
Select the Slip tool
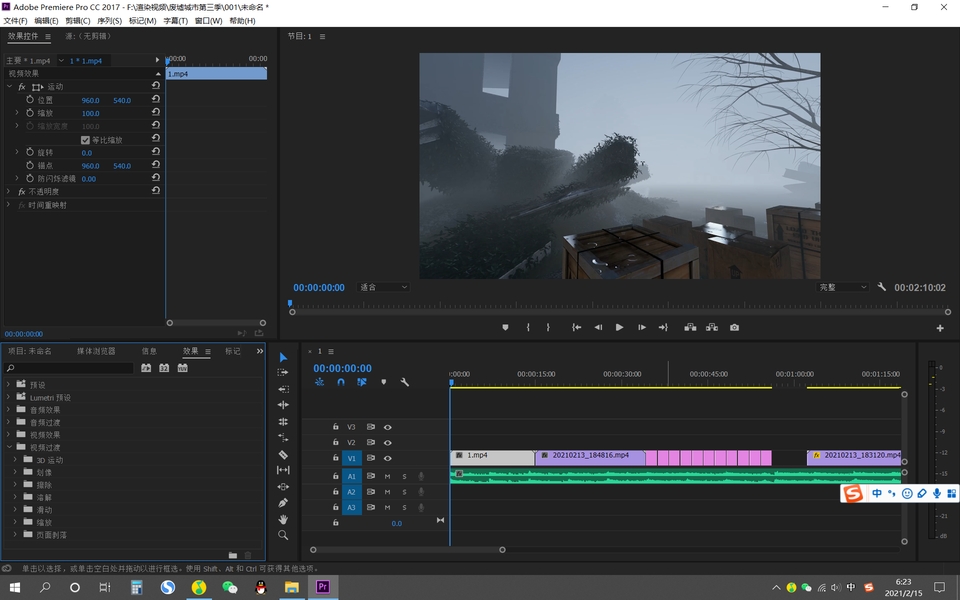(283, 470)
